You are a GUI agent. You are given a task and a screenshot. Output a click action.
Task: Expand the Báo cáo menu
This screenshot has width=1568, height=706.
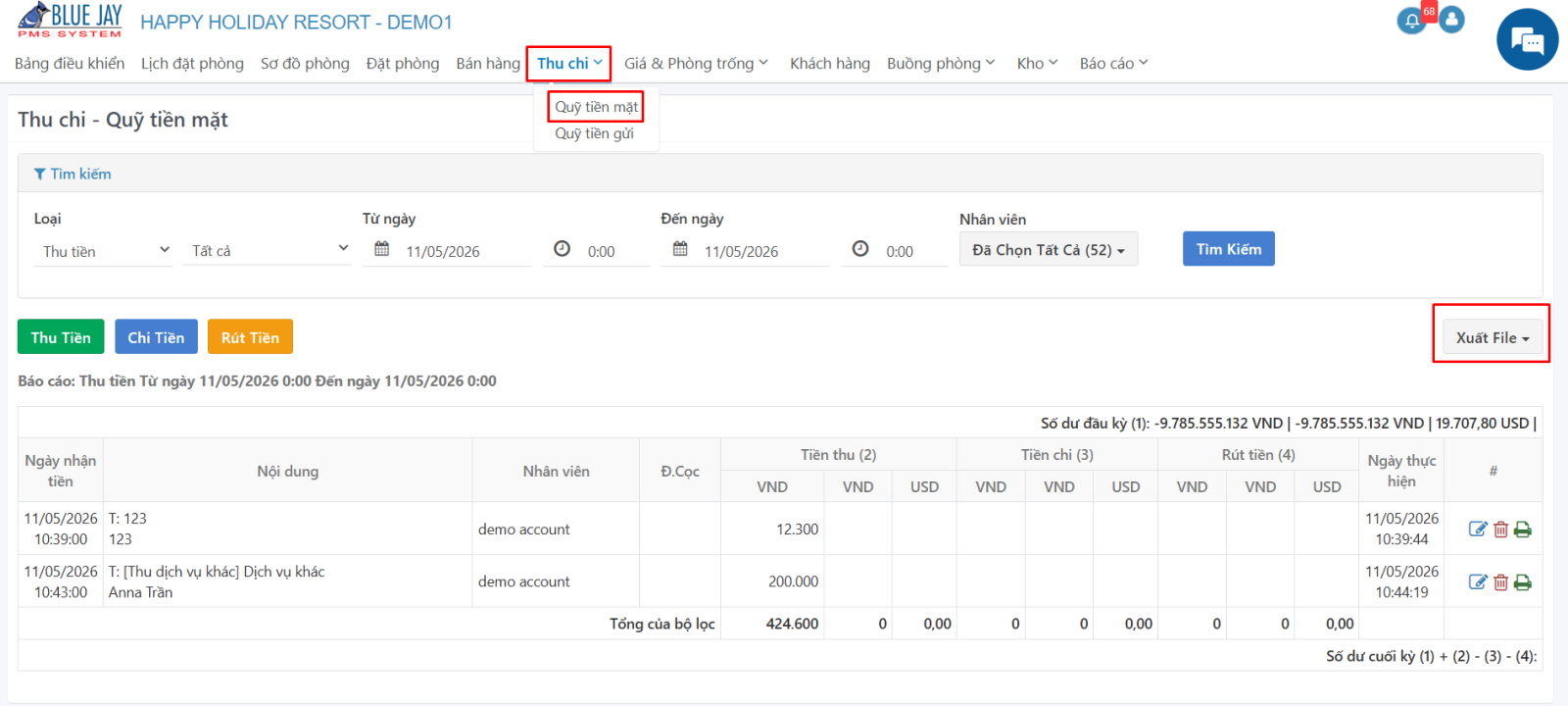[1113, 64]
